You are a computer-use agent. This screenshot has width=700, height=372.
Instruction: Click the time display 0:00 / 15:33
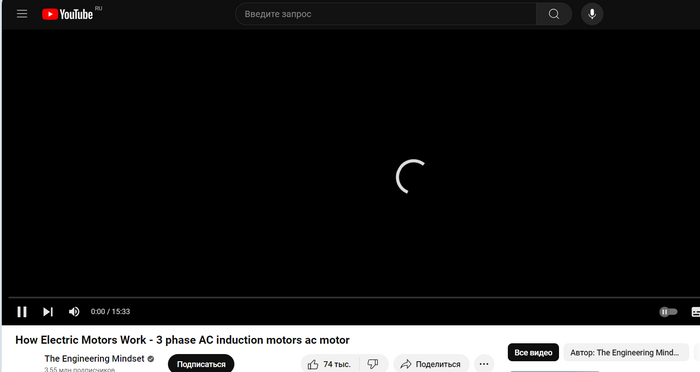[x=110, y=312]
